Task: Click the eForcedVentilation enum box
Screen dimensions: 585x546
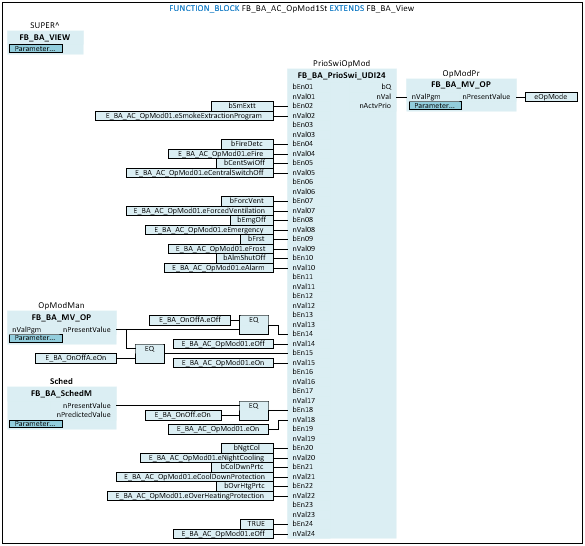Action: [200, 211]
